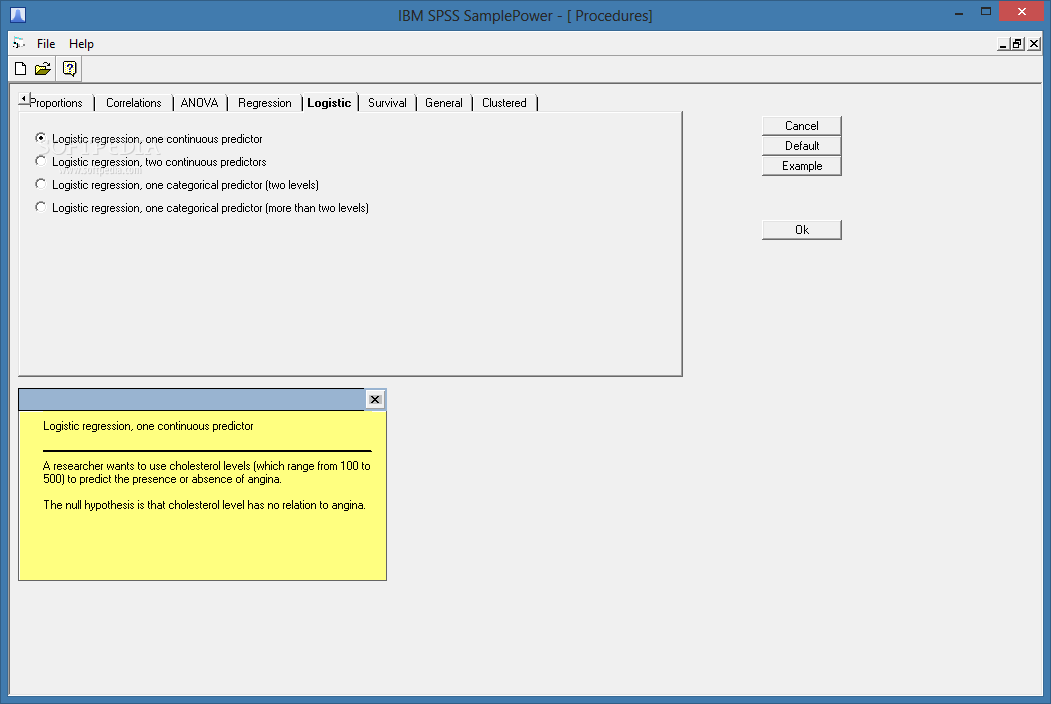Close the SamplePower application window
Screen dimensions: 1051x704
1022,11
